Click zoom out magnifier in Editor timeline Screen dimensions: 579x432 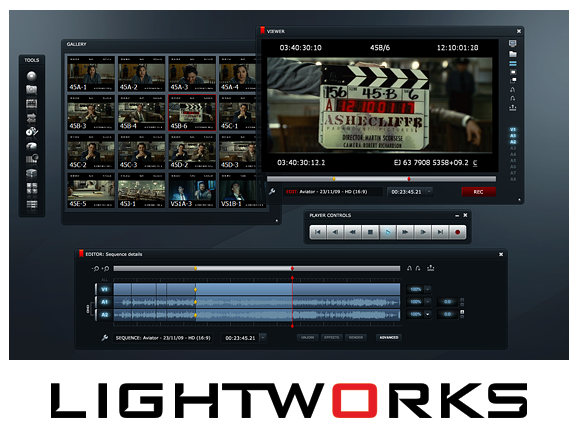coord(95,268)
